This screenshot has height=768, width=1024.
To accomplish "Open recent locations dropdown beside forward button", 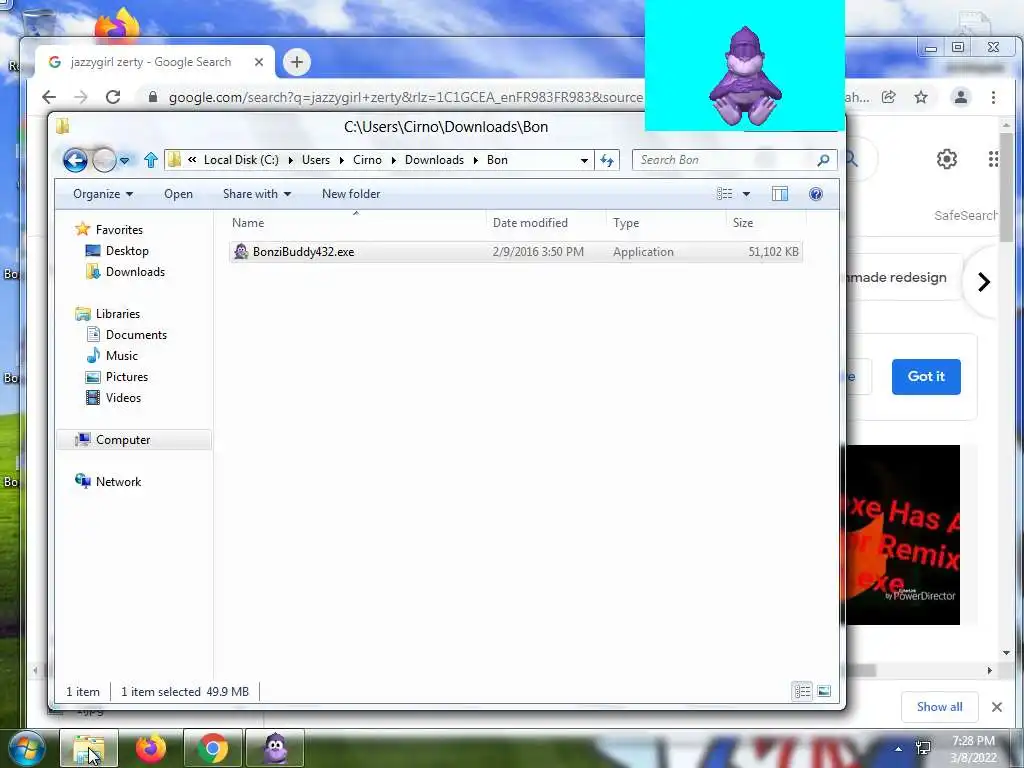I will tap(124, 161).
